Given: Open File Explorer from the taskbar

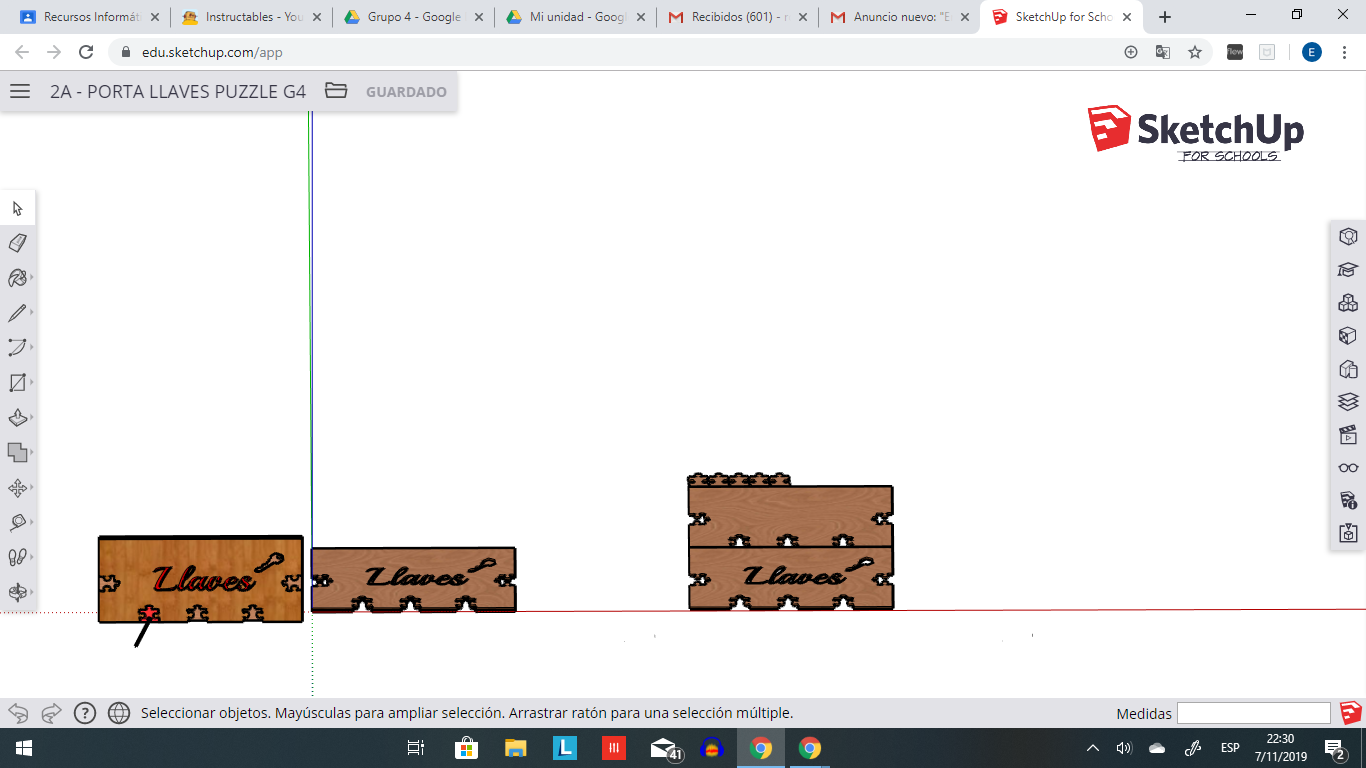Looking at the screenshot, I should [515, 748].
